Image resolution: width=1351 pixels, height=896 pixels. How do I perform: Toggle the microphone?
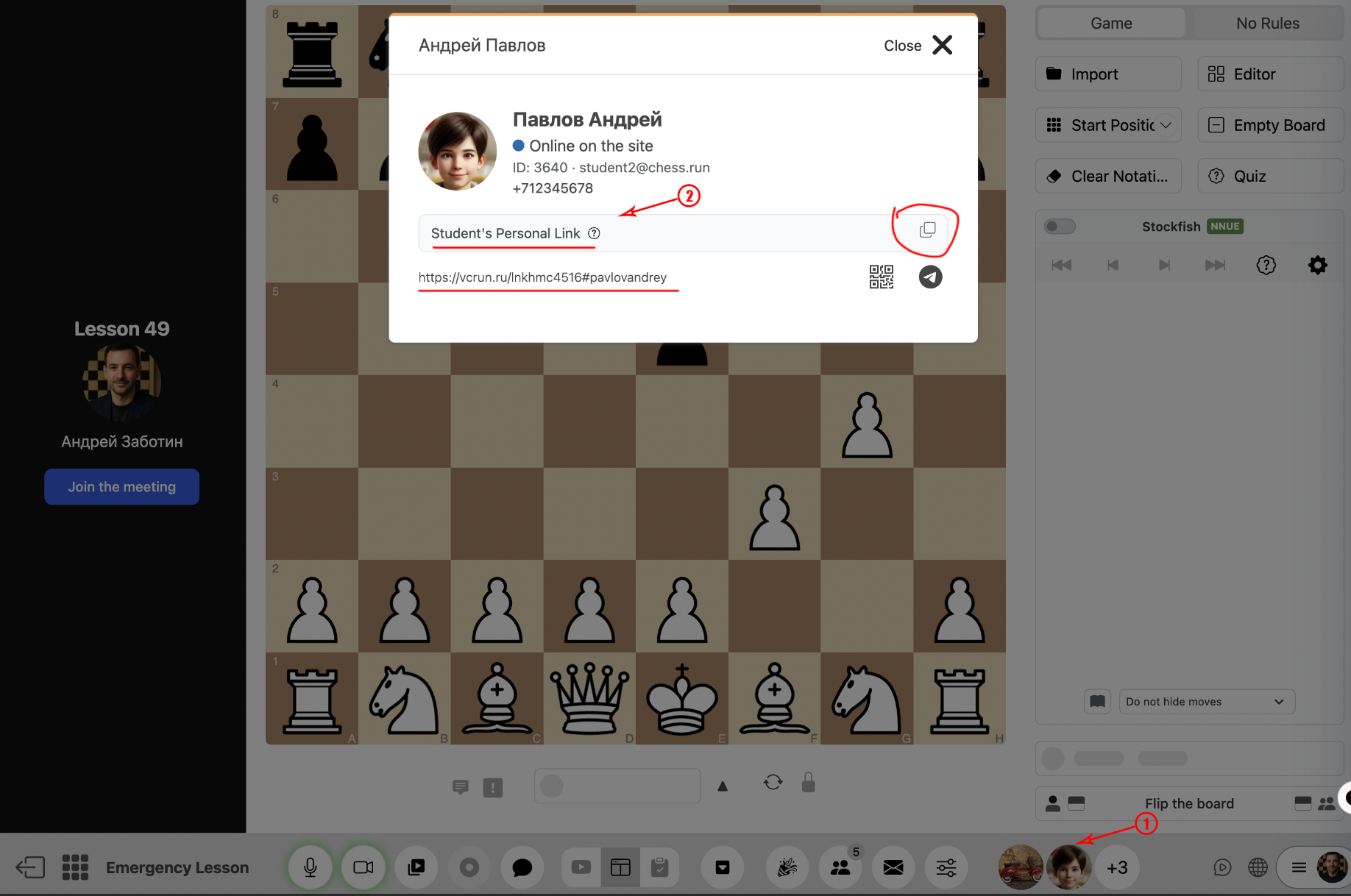coord(311,867)
